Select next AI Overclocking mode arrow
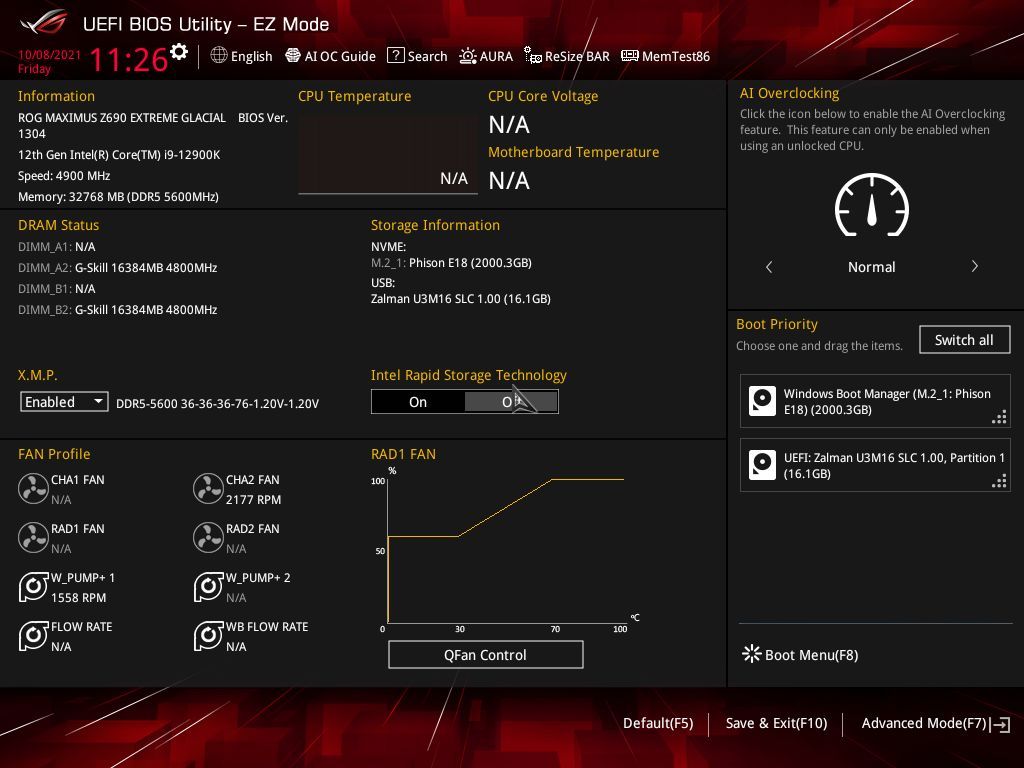This screenshot has height=768, width=1024. 974,266
